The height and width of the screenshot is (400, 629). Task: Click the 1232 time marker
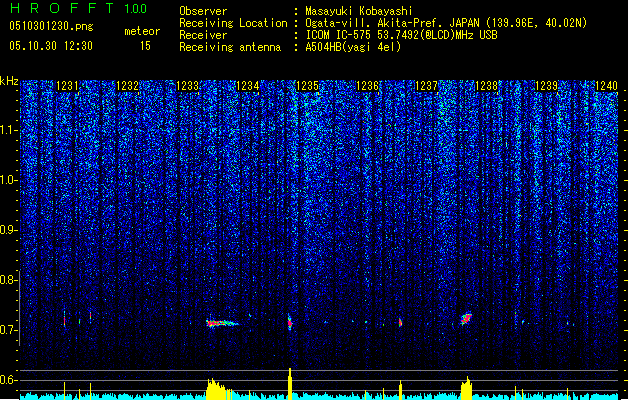coord(127,86)
